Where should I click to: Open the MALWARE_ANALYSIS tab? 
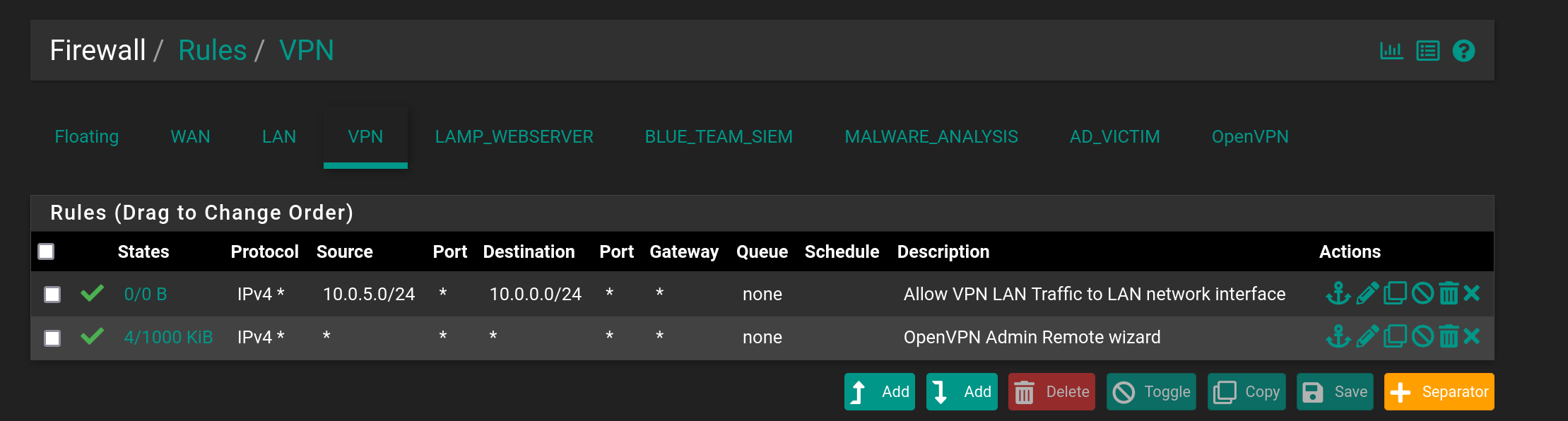tap(931, 136)
